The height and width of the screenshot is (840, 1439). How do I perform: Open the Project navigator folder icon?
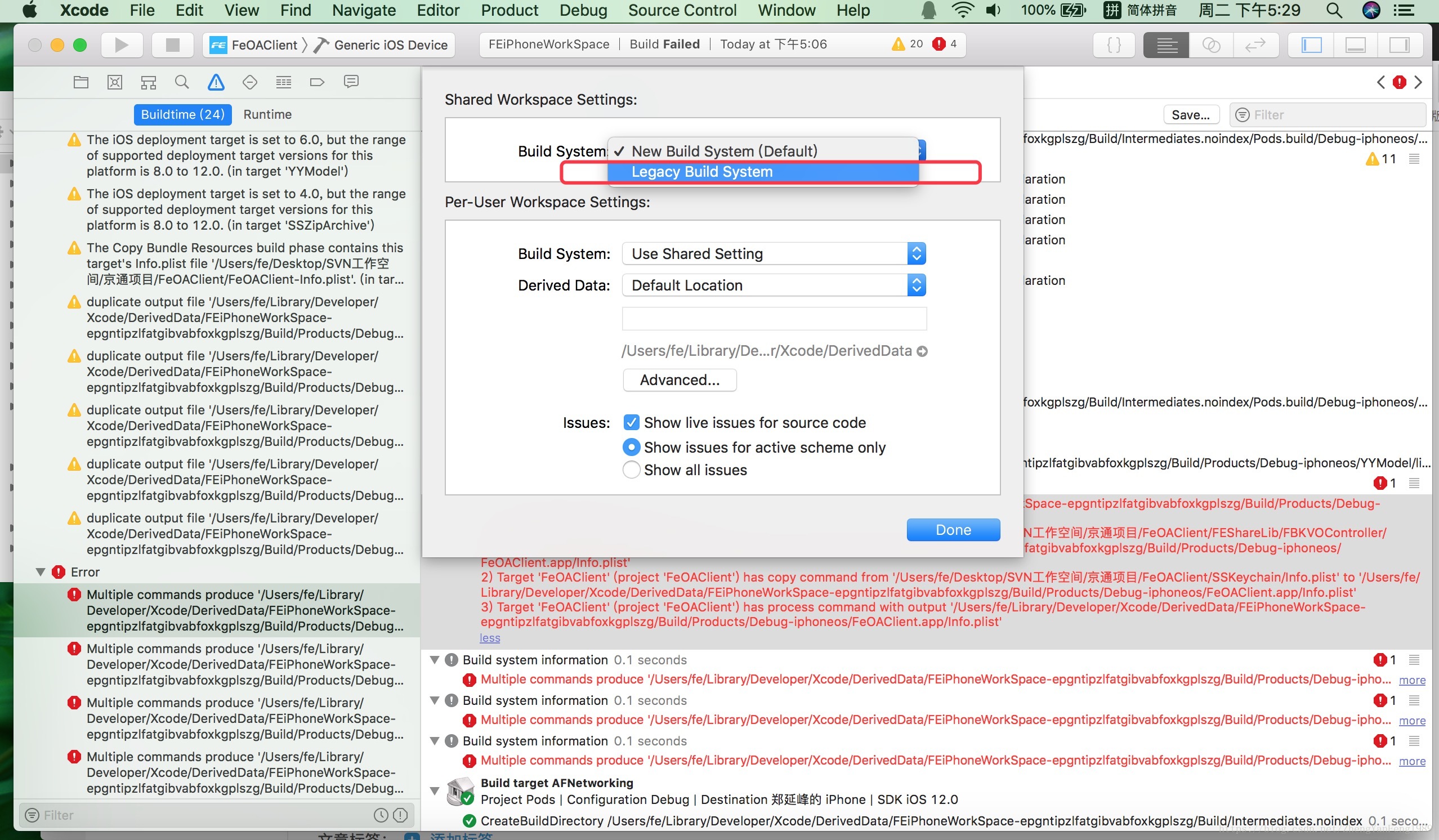click(x=81, y=82)
